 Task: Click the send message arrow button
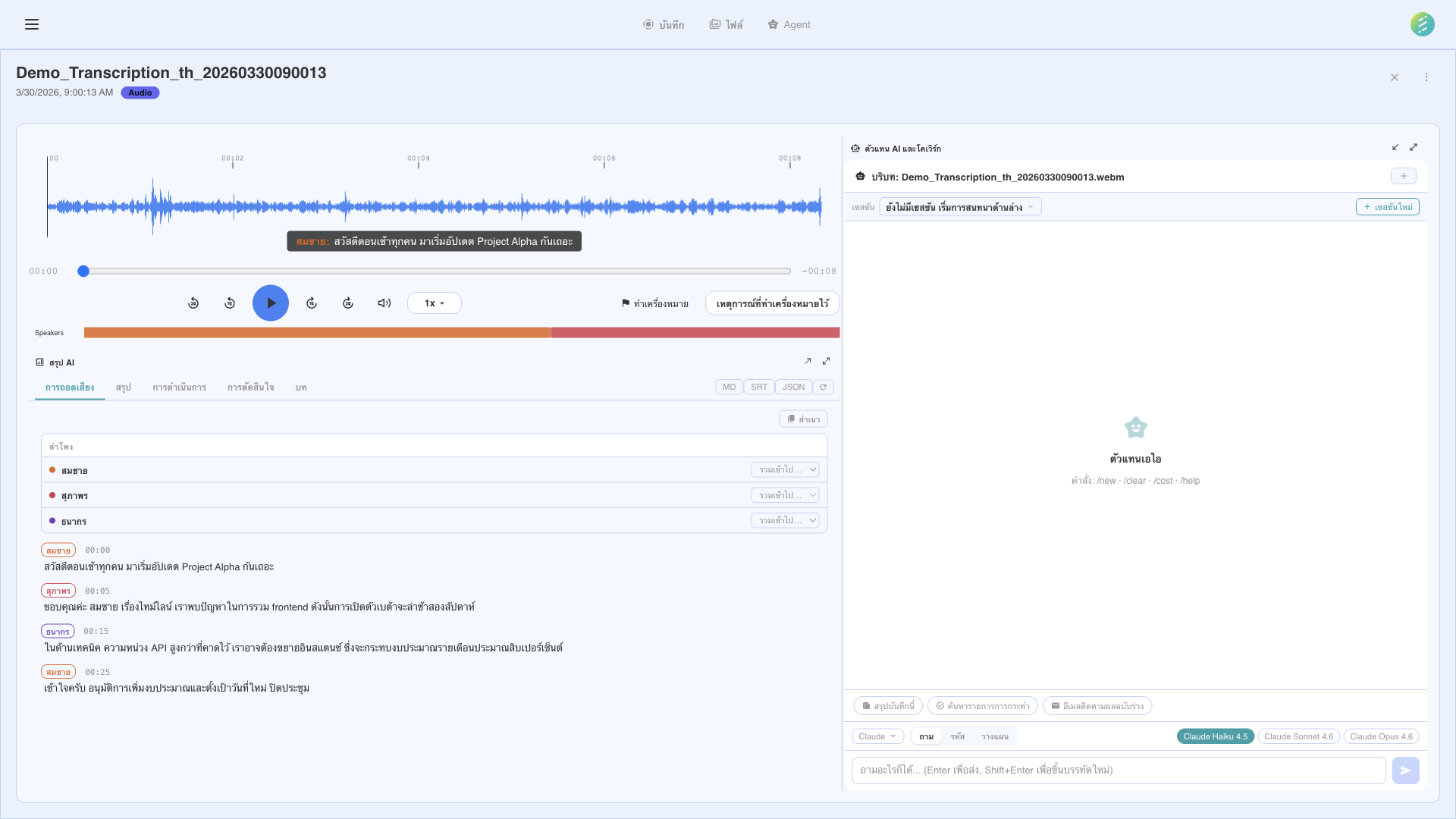1405,770
